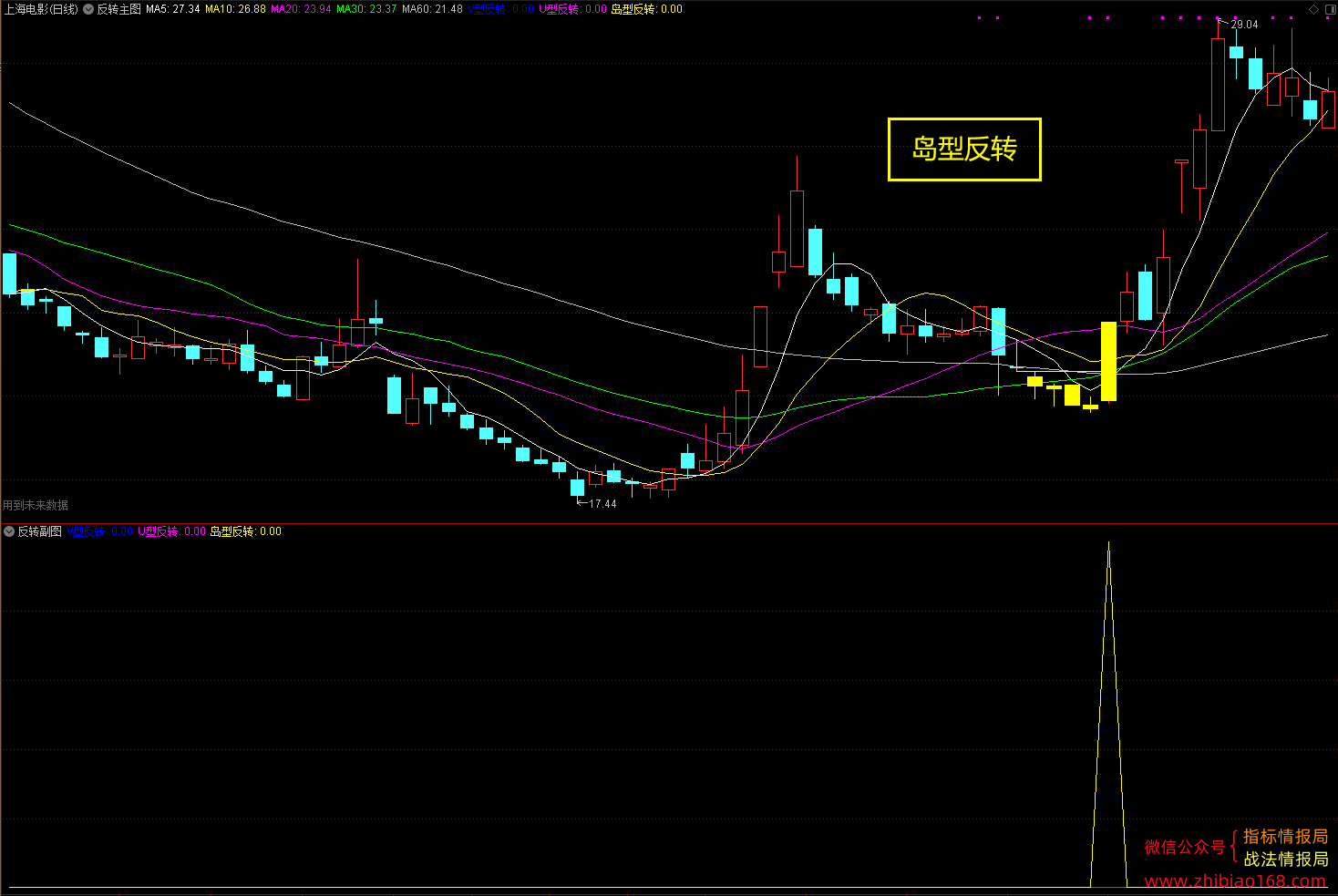
Task: Click the MA20: 23.94 value
Action: 302,9
